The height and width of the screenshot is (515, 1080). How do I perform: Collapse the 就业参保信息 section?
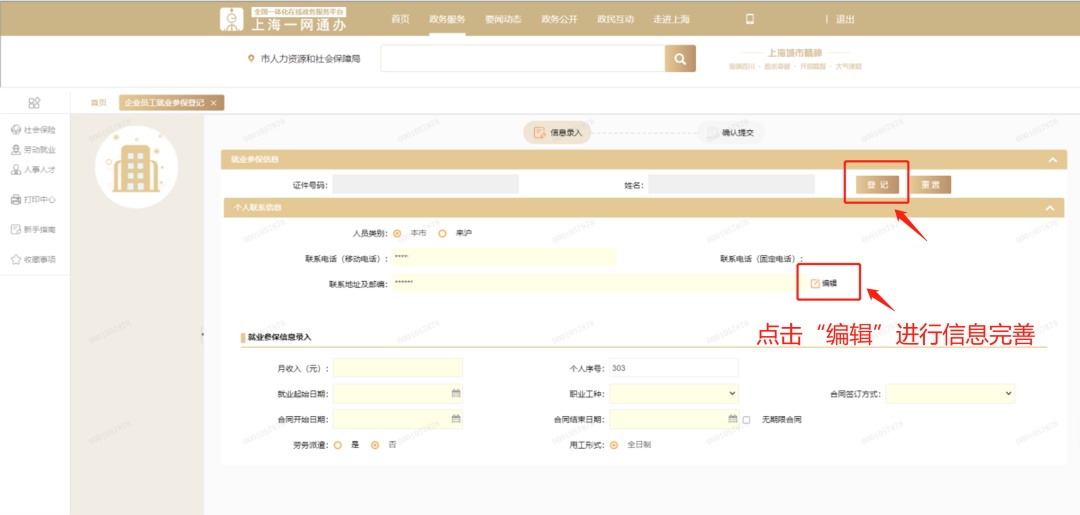[x=1051, y=159]
